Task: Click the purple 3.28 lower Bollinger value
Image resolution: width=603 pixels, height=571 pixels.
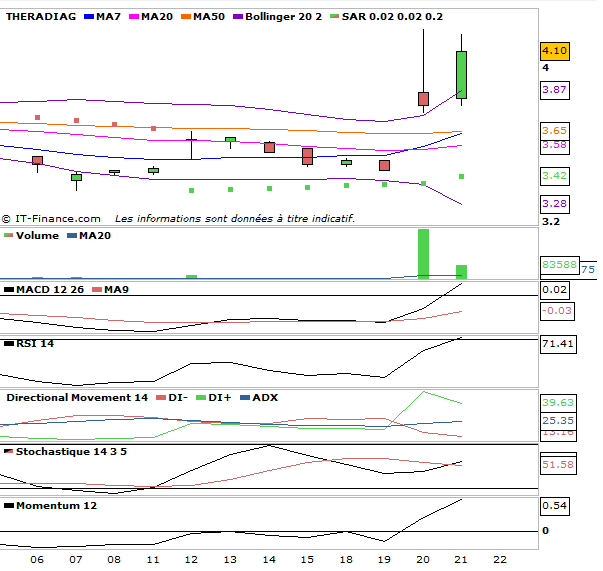Action: pos(555,204)
